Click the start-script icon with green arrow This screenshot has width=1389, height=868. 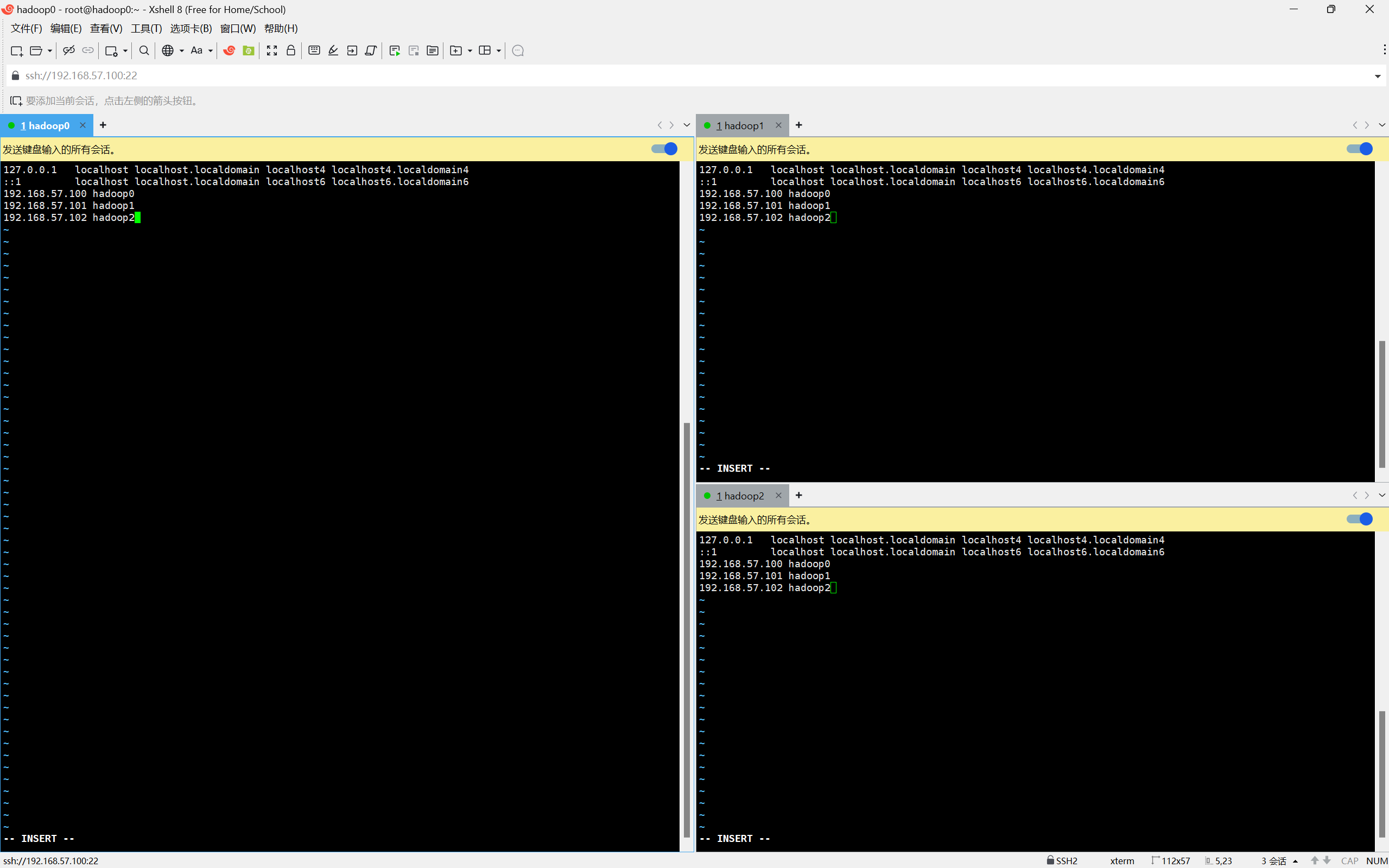click(394, 51)
